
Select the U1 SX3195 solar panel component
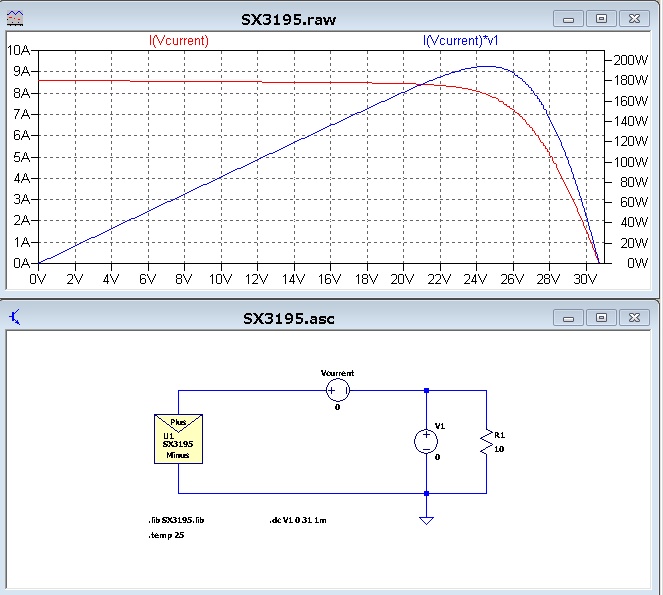click(x=178, y=439)
